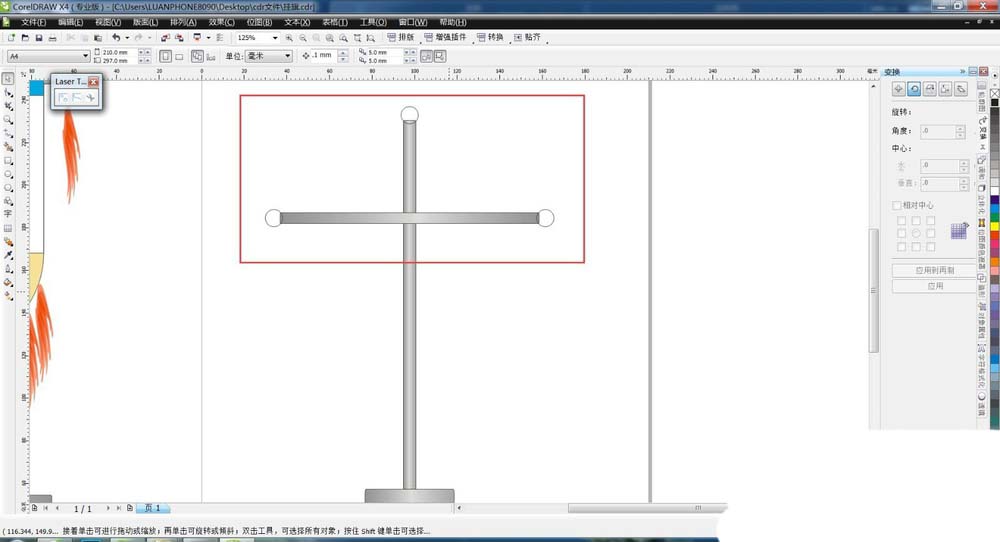Select the Fill tool
Image resolution: width=1000 pixels, height=542 pixels.
tap(8, 282)
